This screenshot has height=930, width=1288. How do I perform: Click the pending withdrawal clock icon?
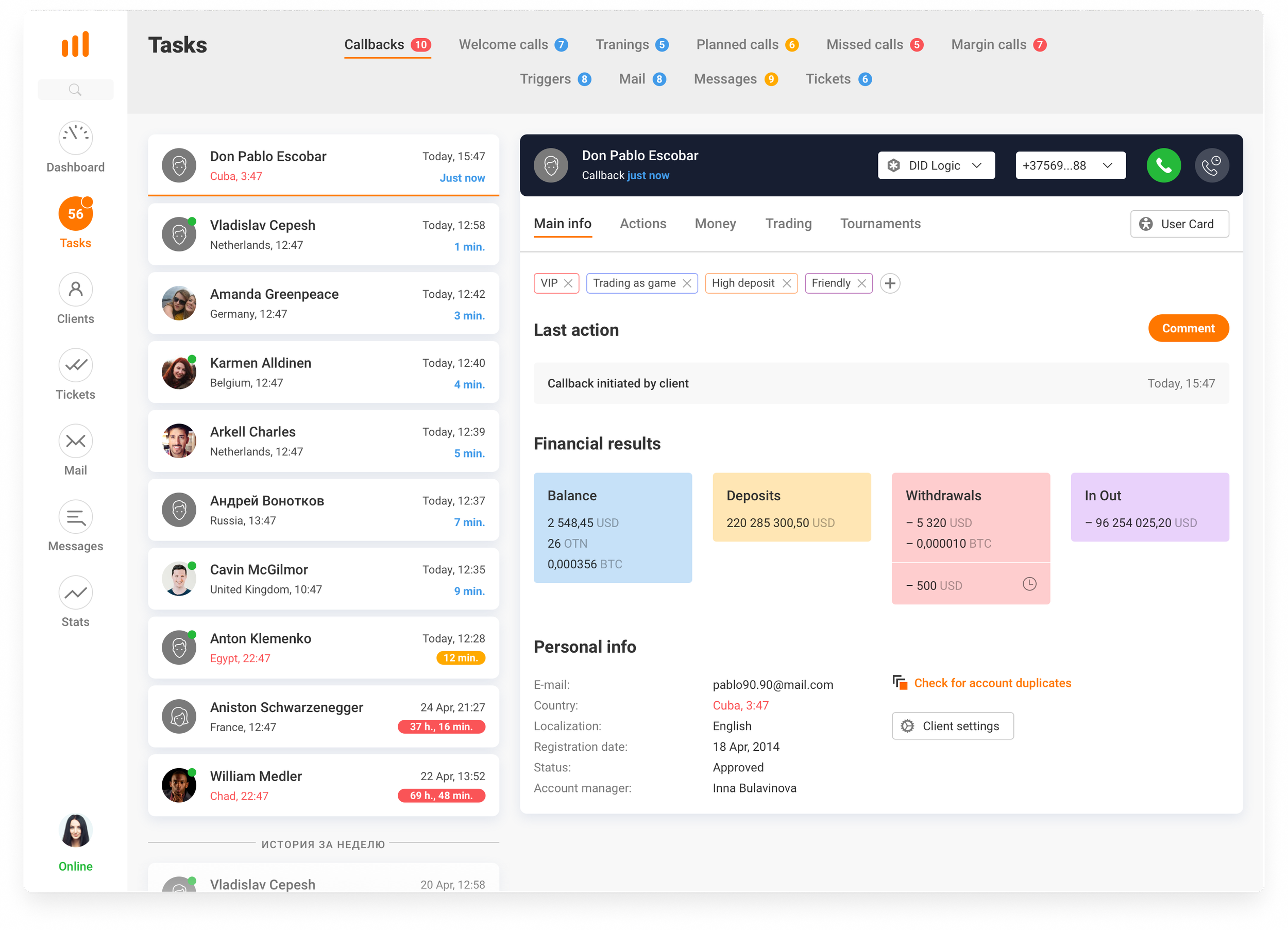(1029, 583)
